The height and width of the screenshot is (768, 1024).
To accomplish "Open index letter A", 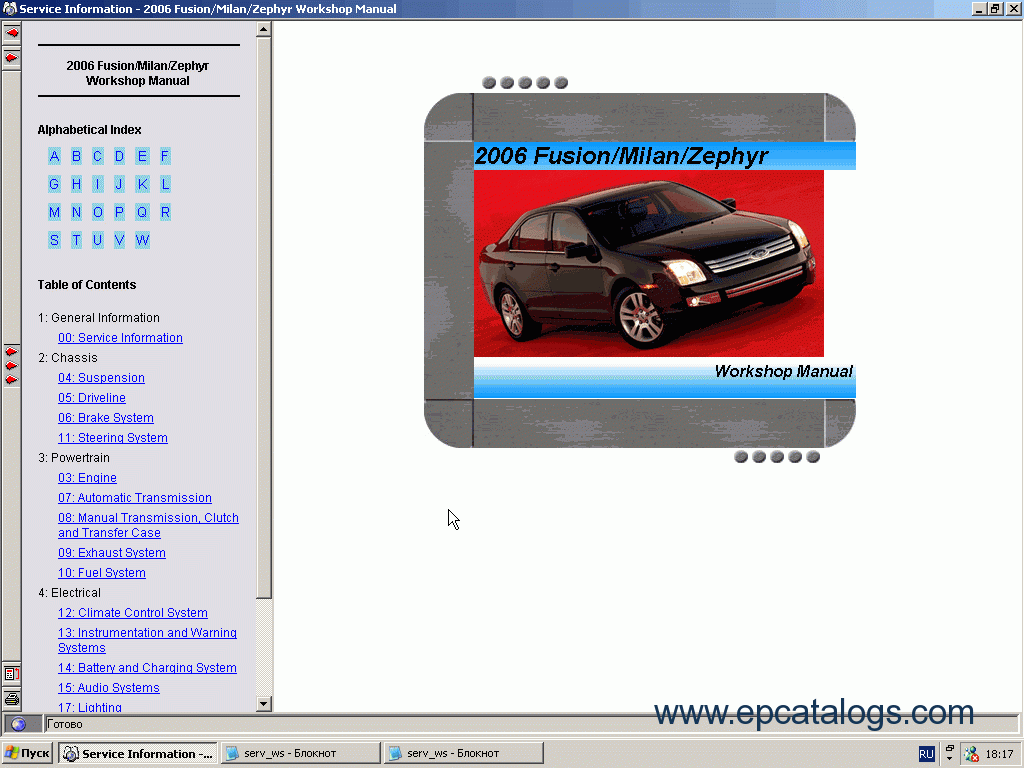I will (54, 156).
